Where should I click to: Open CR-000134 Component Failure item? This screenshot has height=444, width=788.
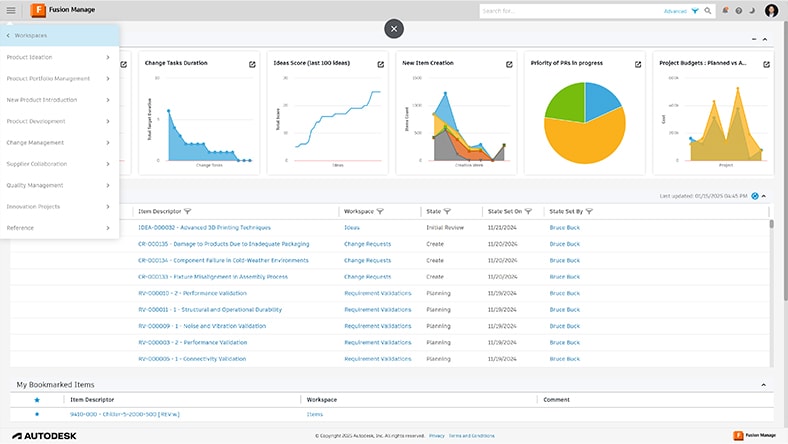click(x=223, y=260)
